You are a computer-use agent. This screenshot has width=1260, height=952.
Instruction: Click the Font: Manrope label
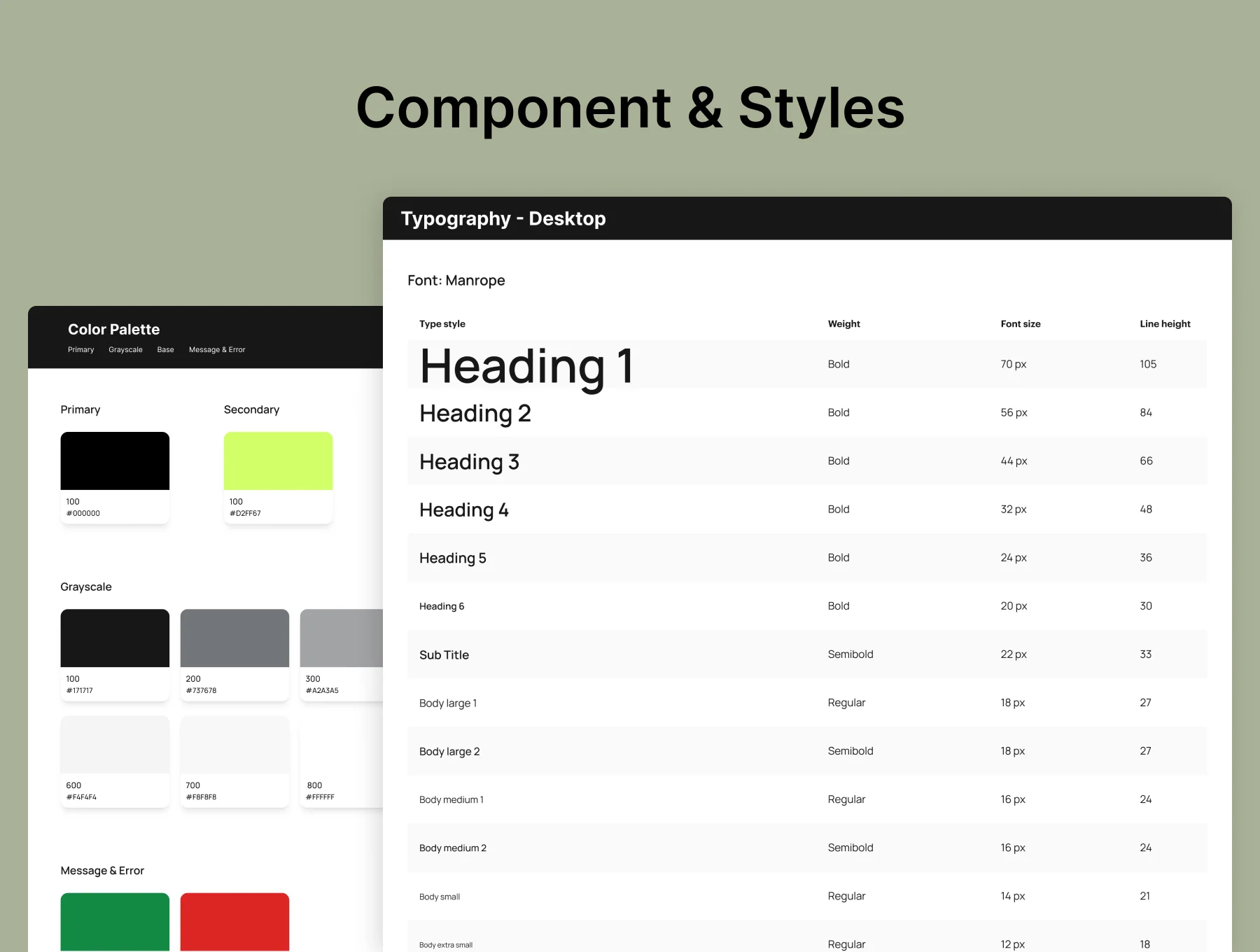(x=456, y=280)
